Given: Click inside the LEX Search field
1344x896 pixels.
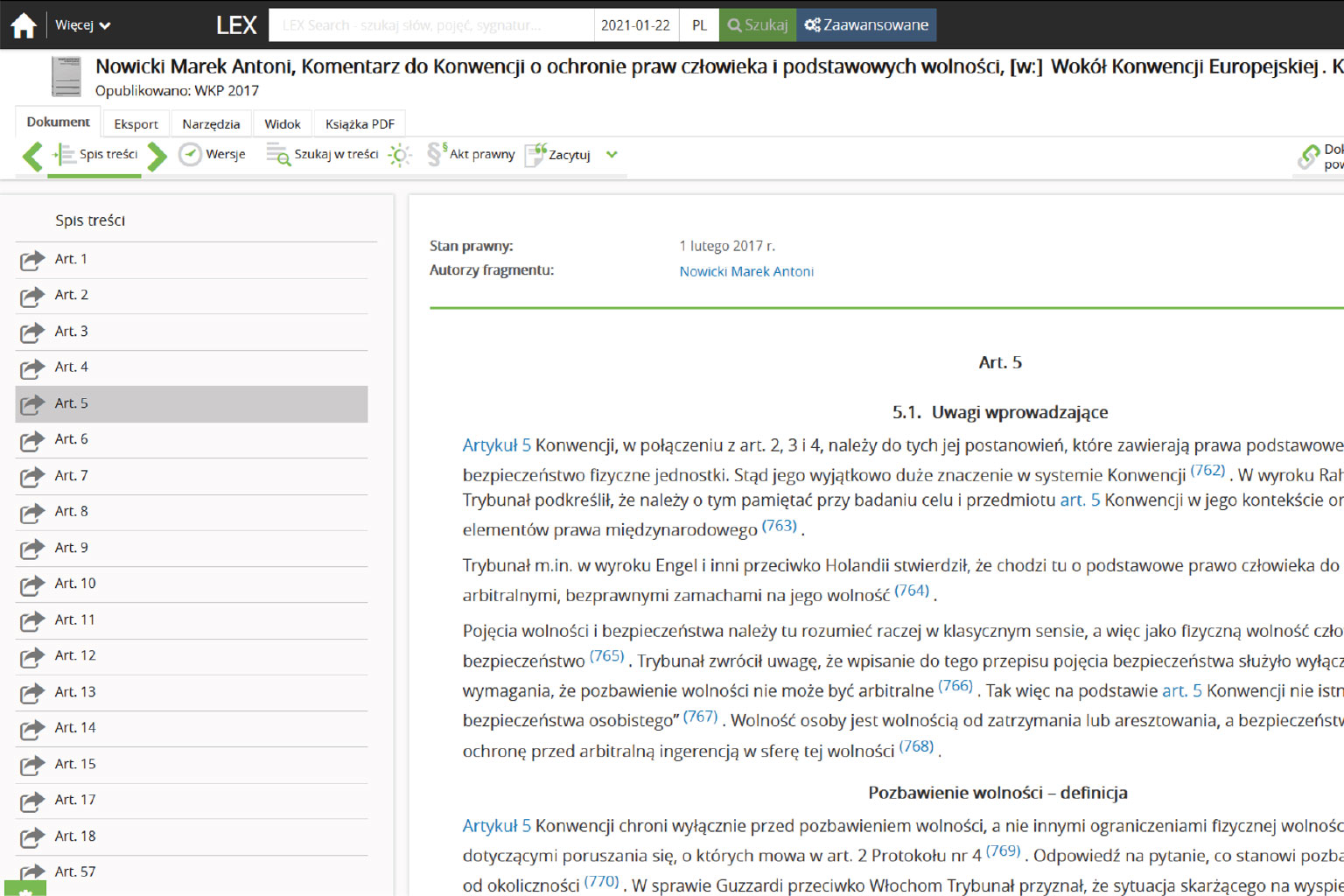Looking at the screenshot, I should click(430, 25).
